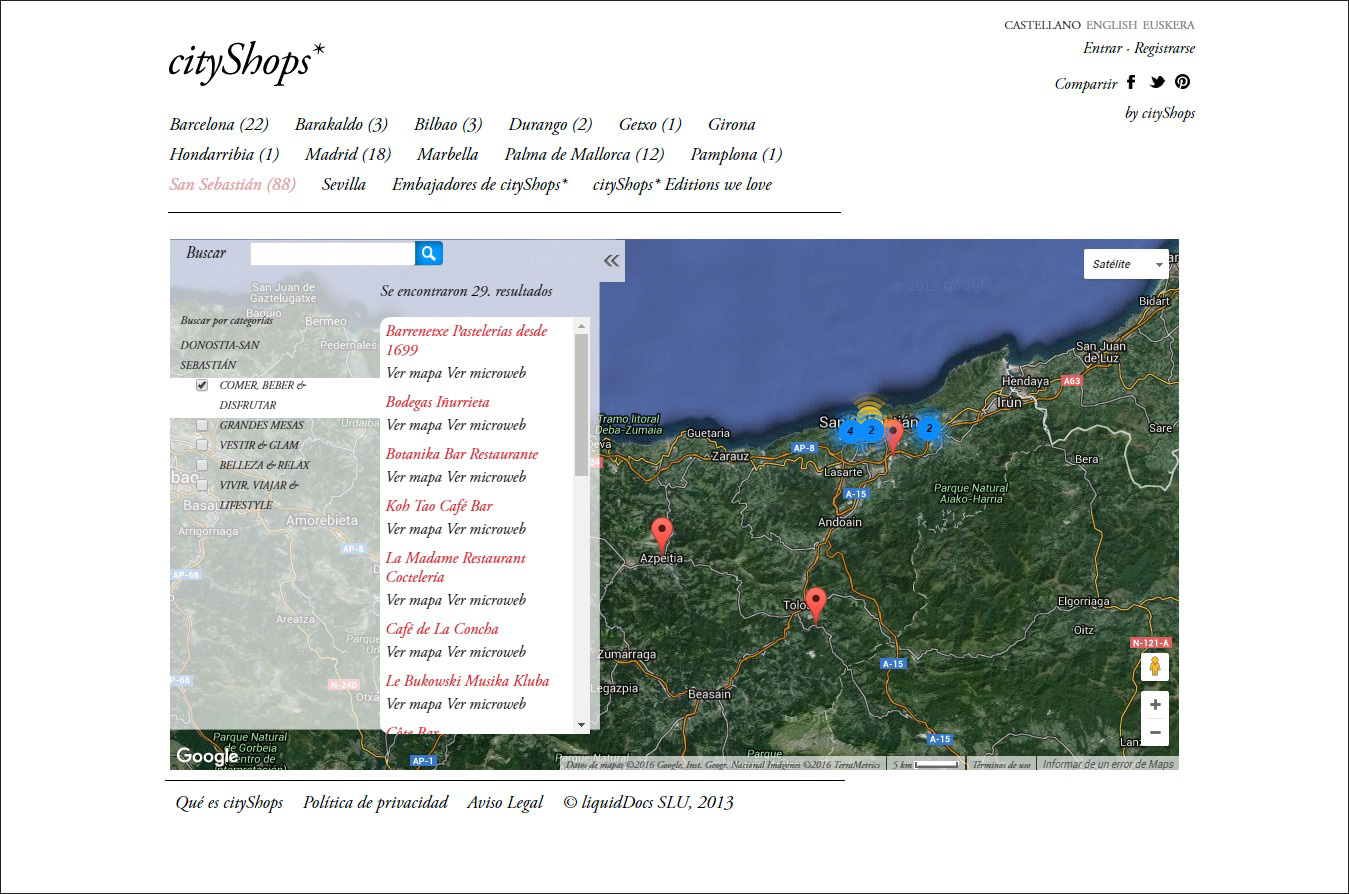Open Pamplona (1) city listing
1349x894 pixels.
[x=736, y=155]
